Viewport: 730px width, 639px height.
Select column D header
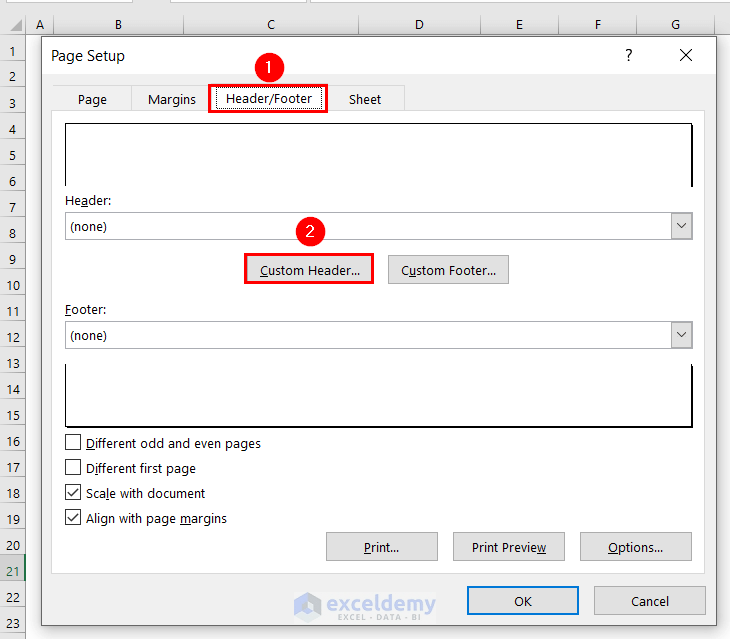tap(419, 25)
